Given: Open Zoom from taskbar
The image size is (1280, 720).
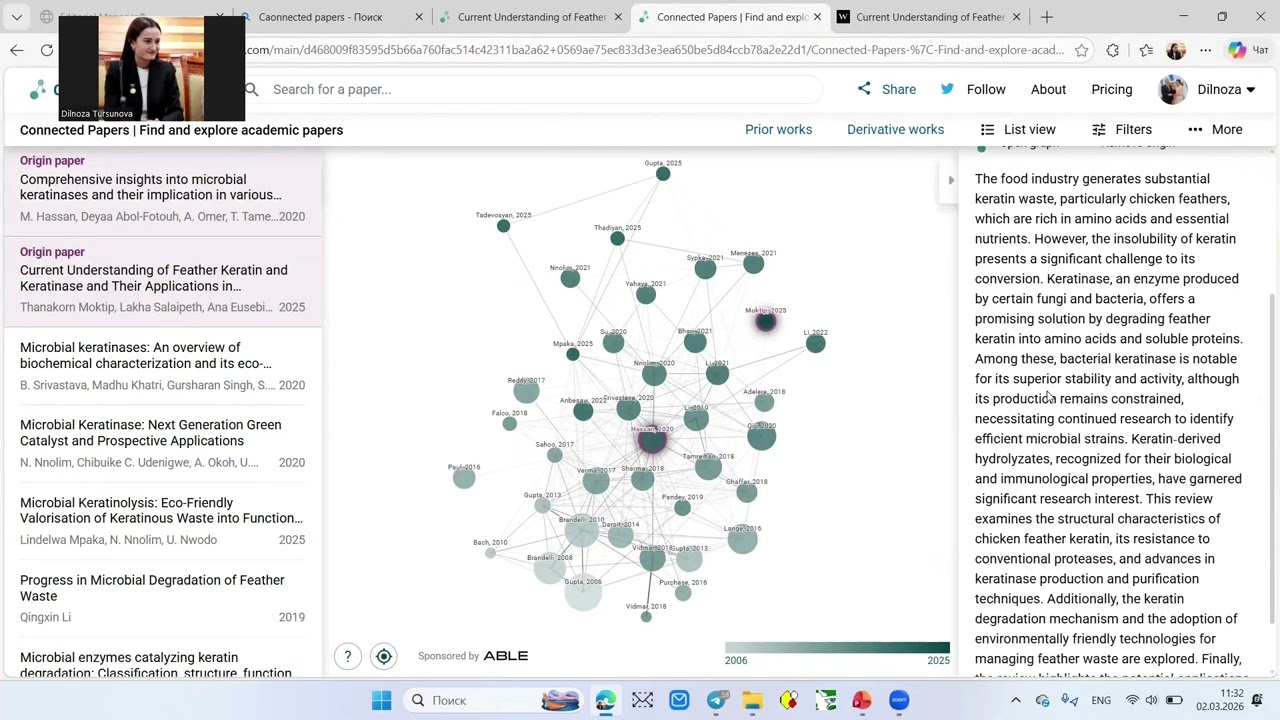Looking at the screenshot, I should (x=899, y=700).
